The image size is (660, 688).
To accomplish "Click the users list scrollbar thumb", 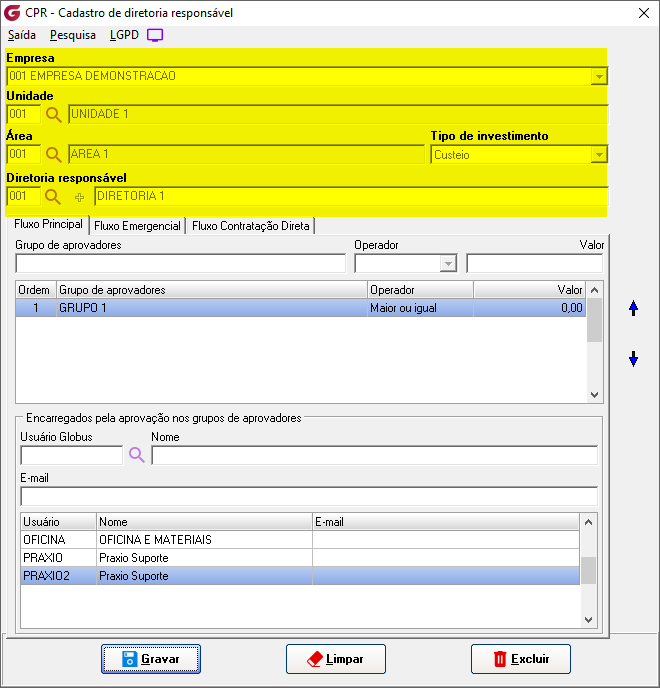I will [588, 570].
